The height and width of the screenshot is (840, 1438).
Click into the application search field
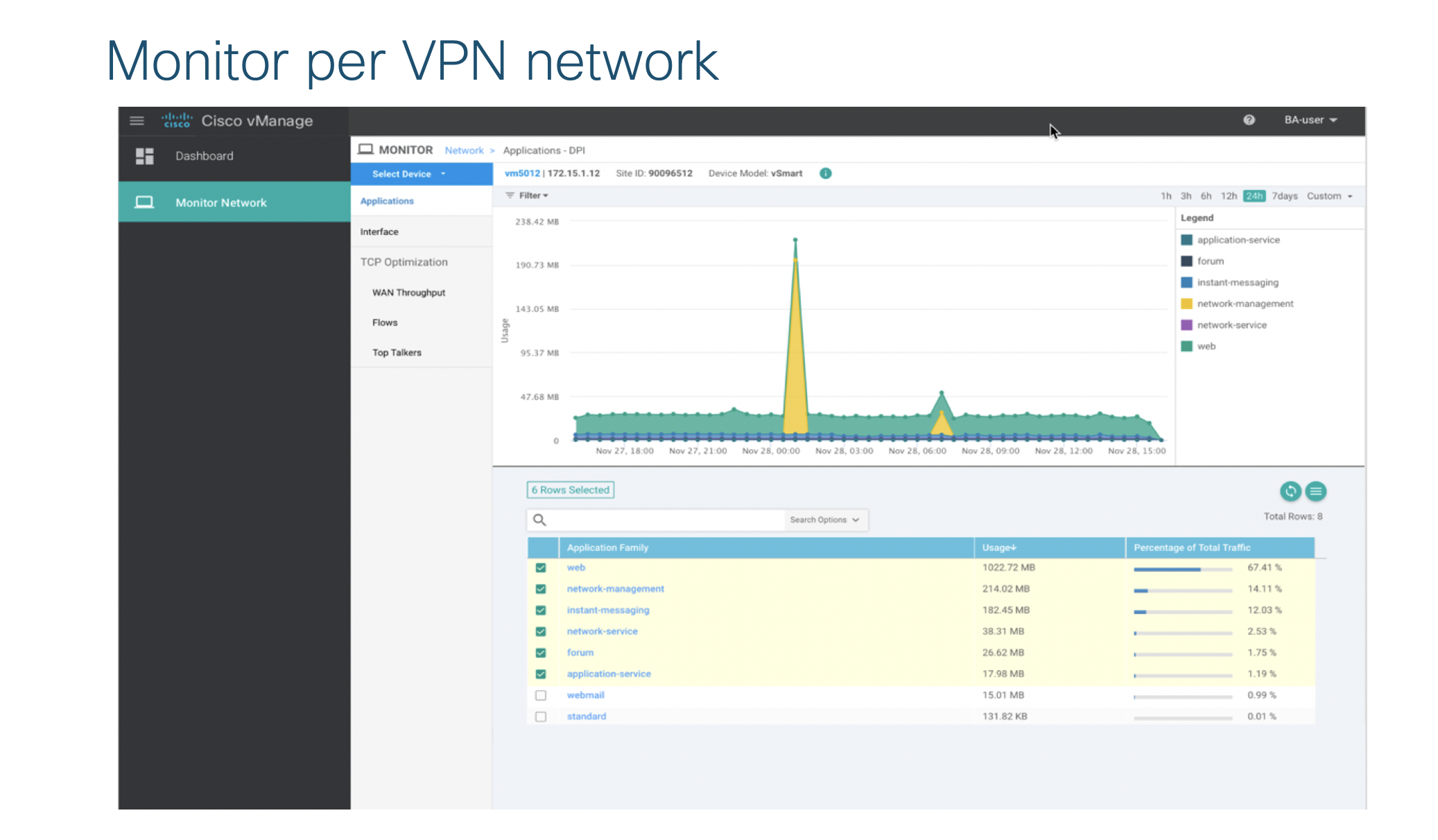click(x=666, y=520)
